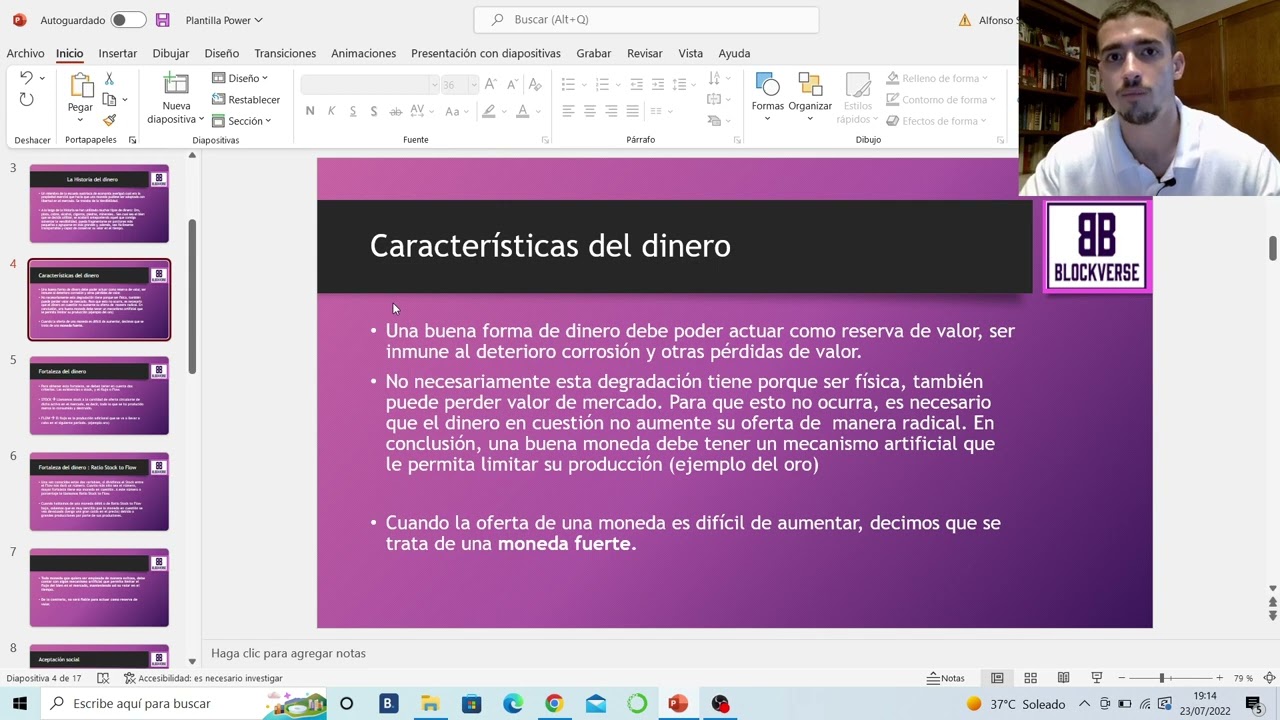The height and width of the screenshot is (720, 1280).
Task: Open the font size dropdown
Action: pyautogui.click(x=473, y=85)
